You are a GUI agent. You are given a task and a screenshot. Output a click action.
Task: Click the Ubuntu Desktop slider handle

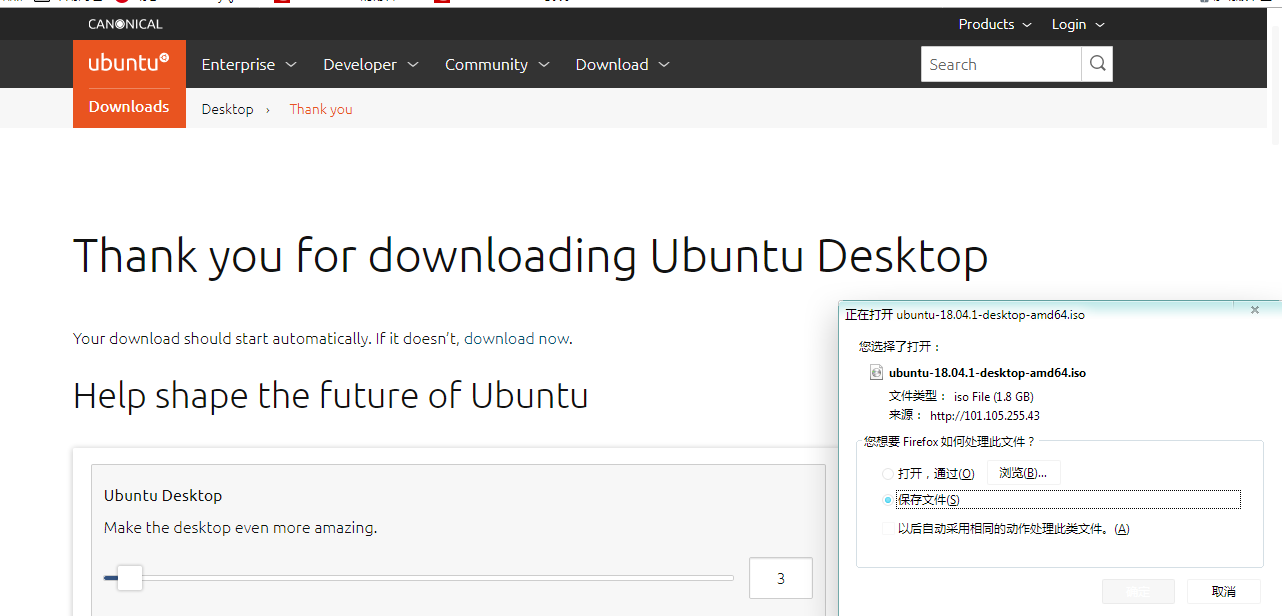tap(130, 577)
